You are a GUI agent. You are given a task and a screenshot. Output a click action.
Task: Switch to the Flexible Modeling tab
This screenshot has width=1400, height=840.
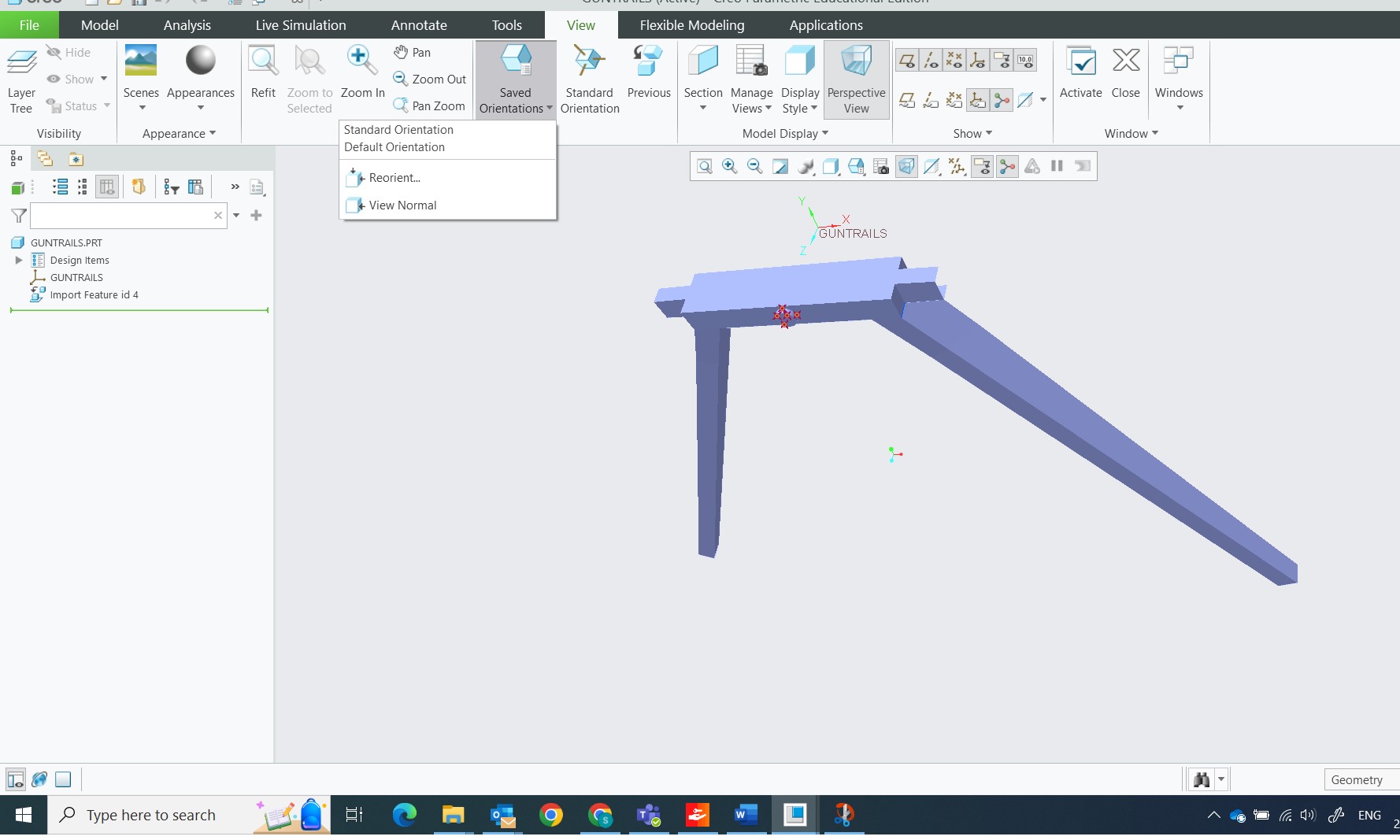click(x=691, y=25)
